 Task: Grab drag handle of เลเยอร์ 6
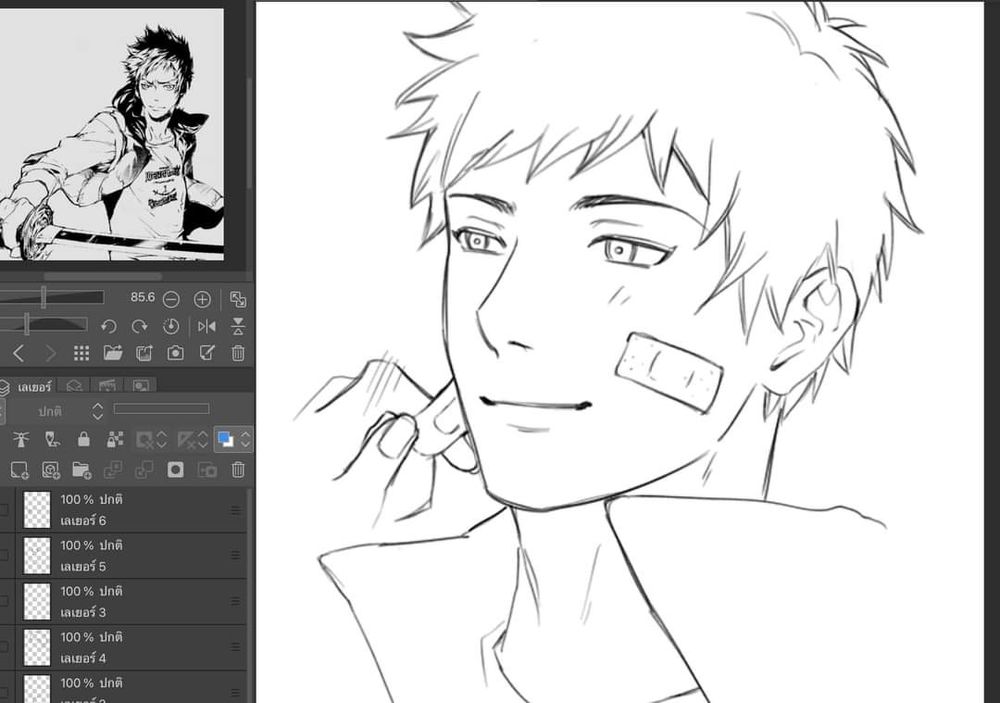pyautogui.click(x=235, y=510)
